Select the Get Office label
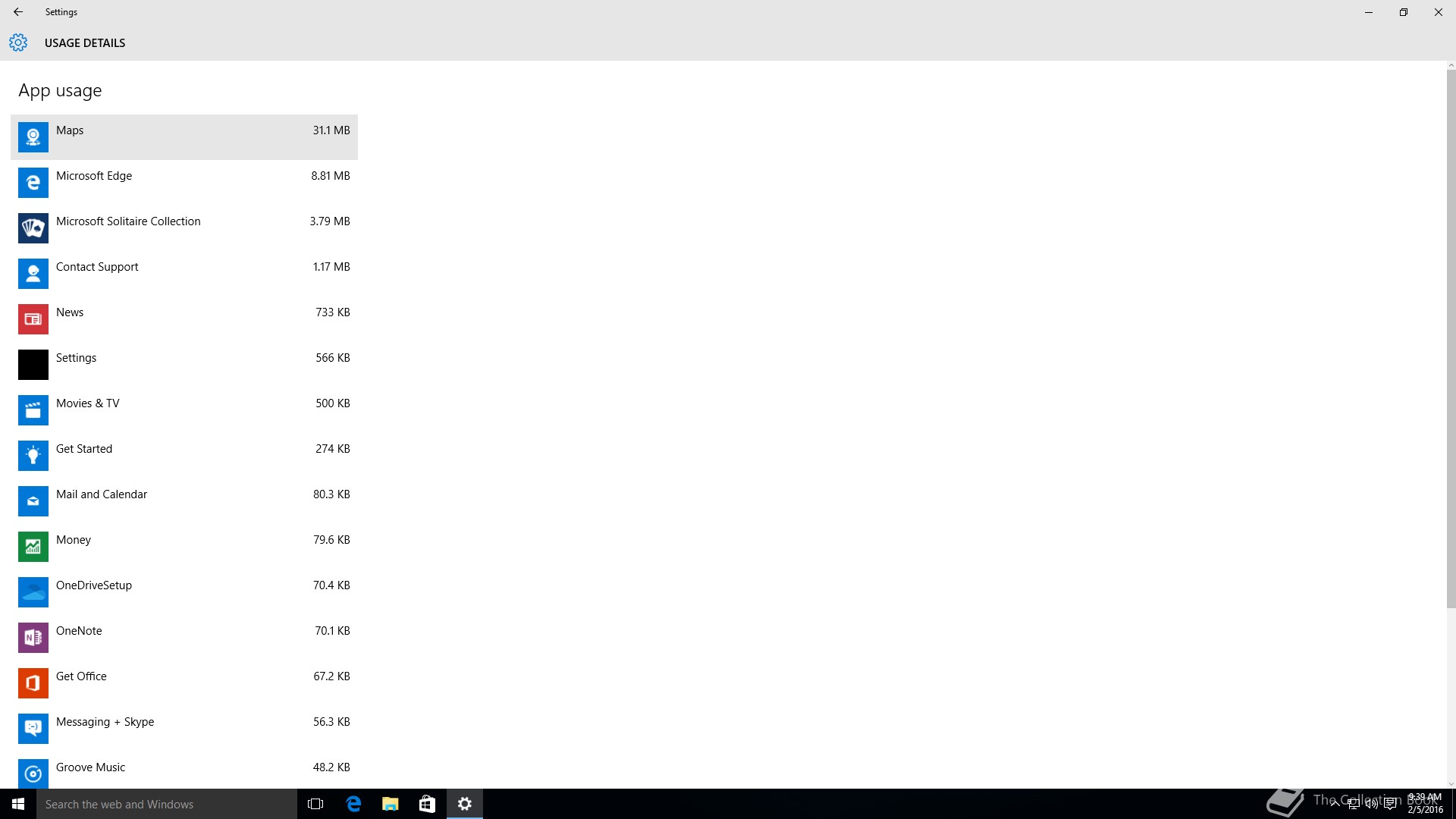1456x819 pixels. pyautogui.click(x=81, y=676)
